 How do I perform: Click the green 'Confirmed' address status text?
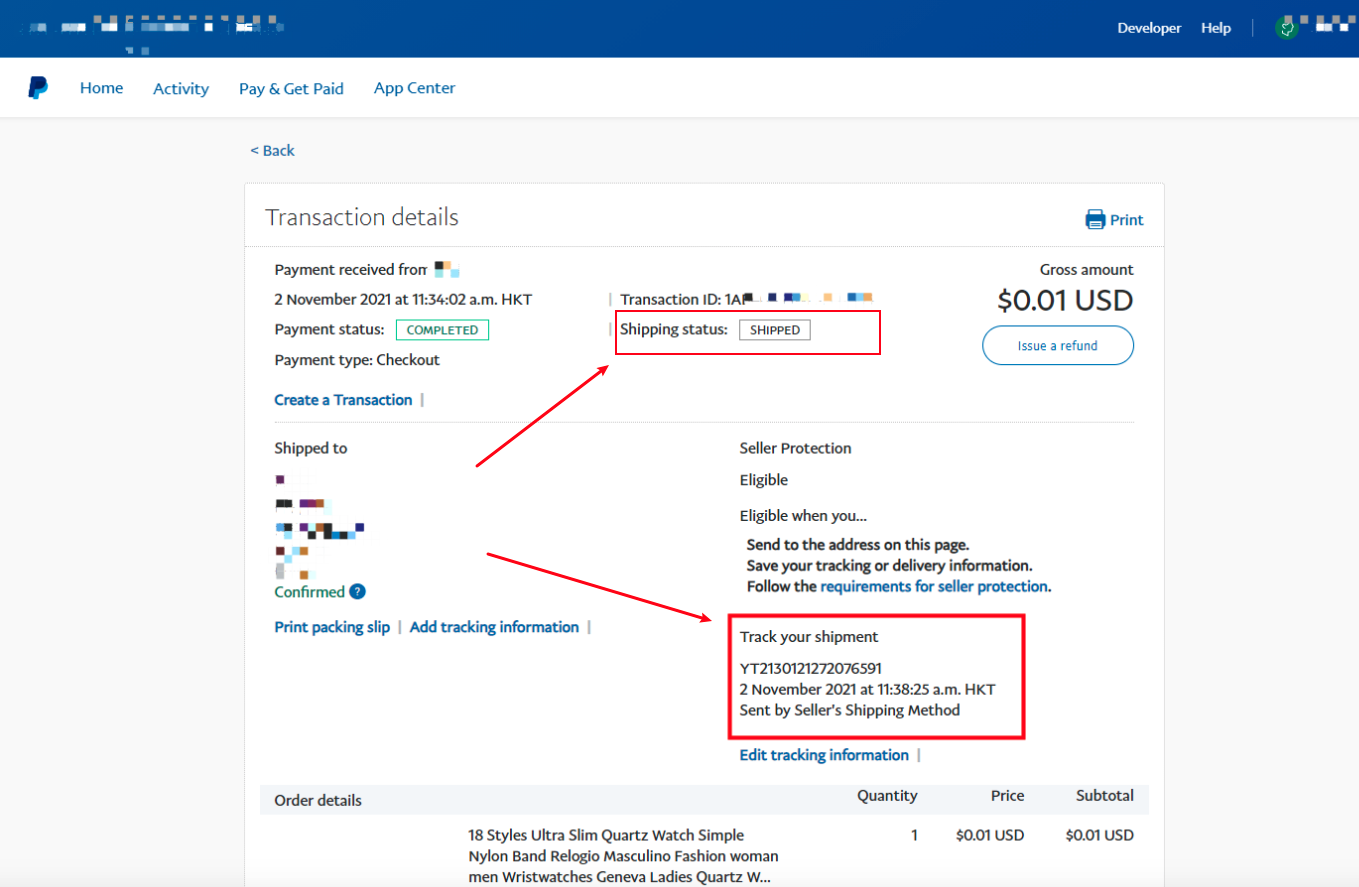310,592
